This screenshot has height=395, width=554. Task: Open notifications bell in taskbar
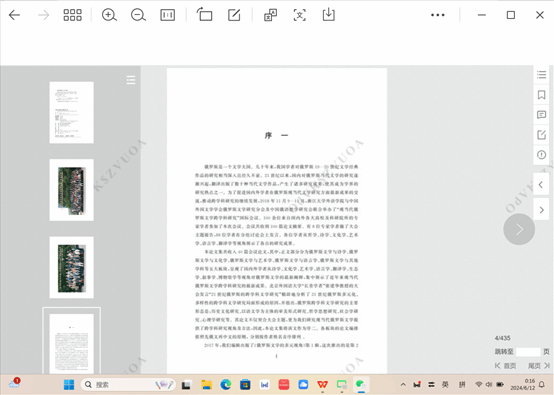coord(542,384)
